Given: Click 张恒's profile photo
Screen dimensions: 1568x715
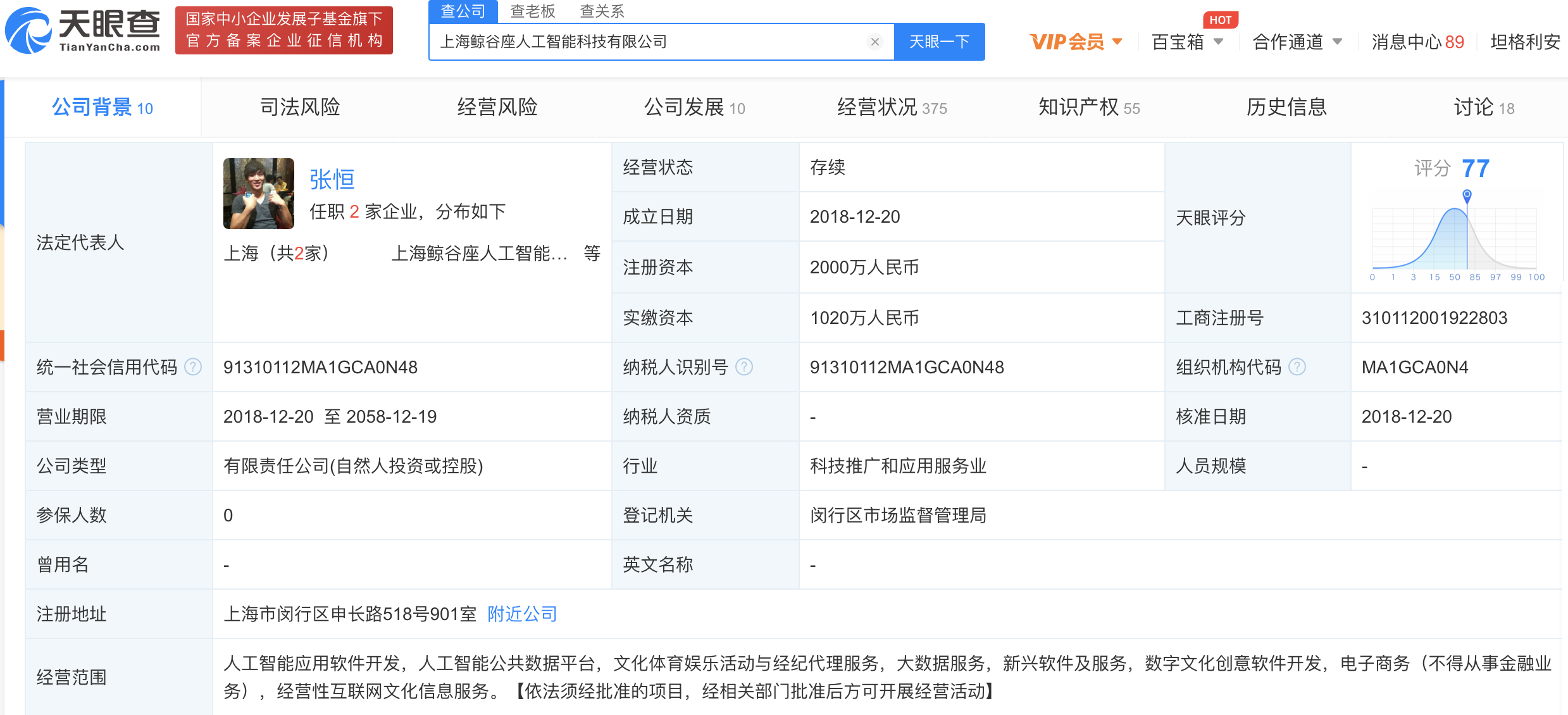Looking at the screenshot, I should pos(259,194).
